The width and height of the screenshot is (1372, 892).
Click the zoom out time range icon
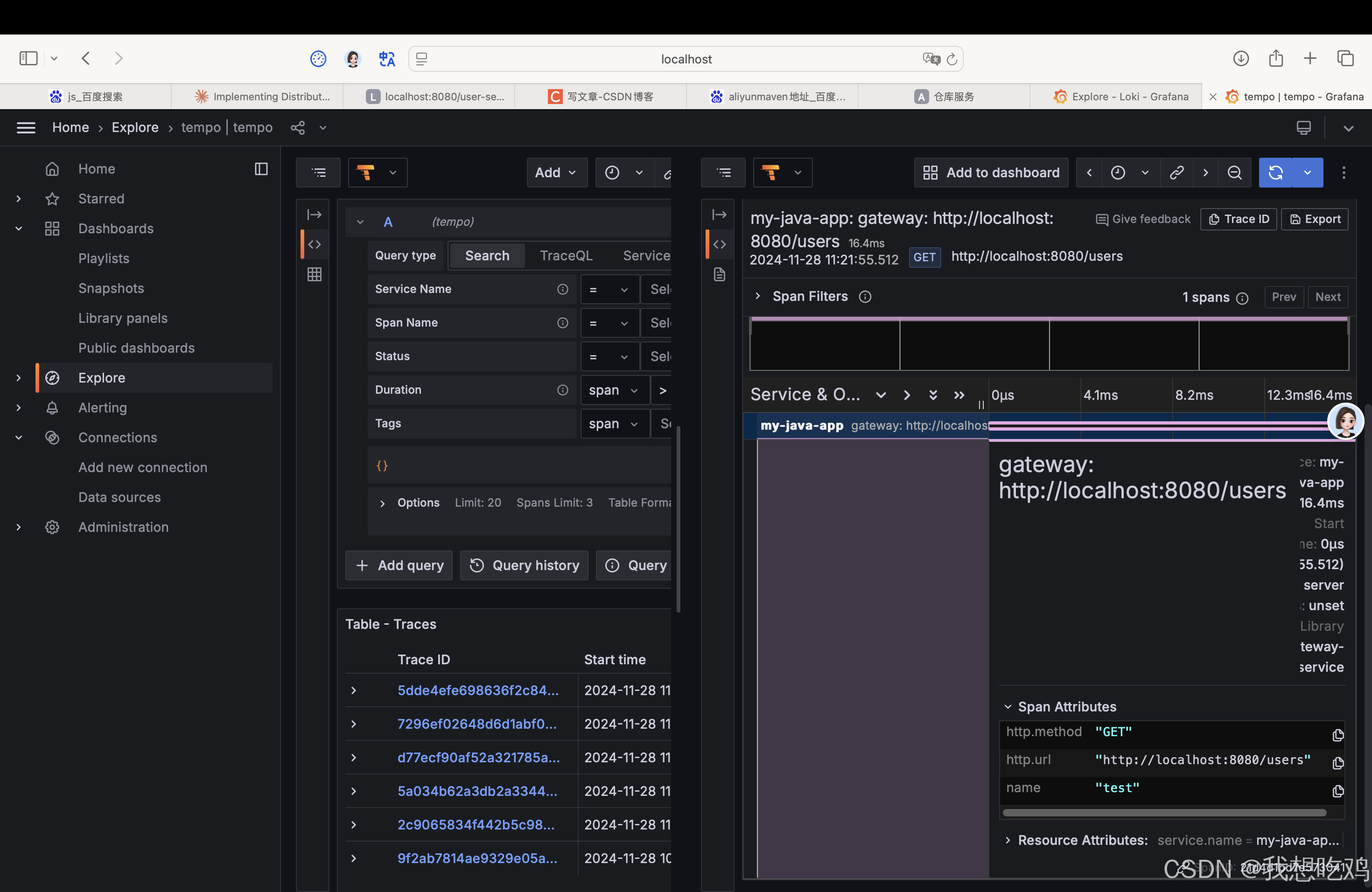1234,172
